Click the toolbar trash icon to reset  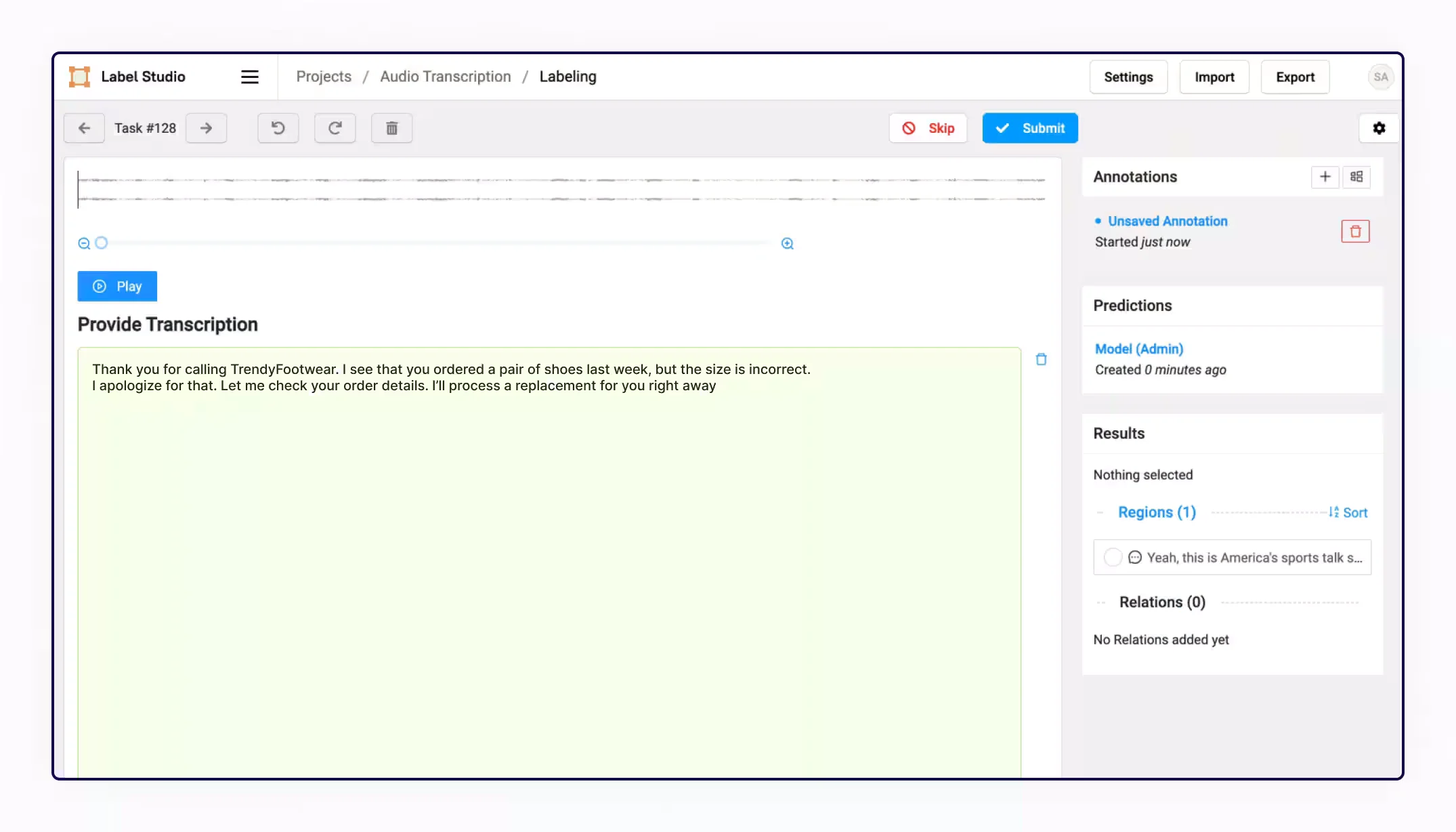(391, 128)
